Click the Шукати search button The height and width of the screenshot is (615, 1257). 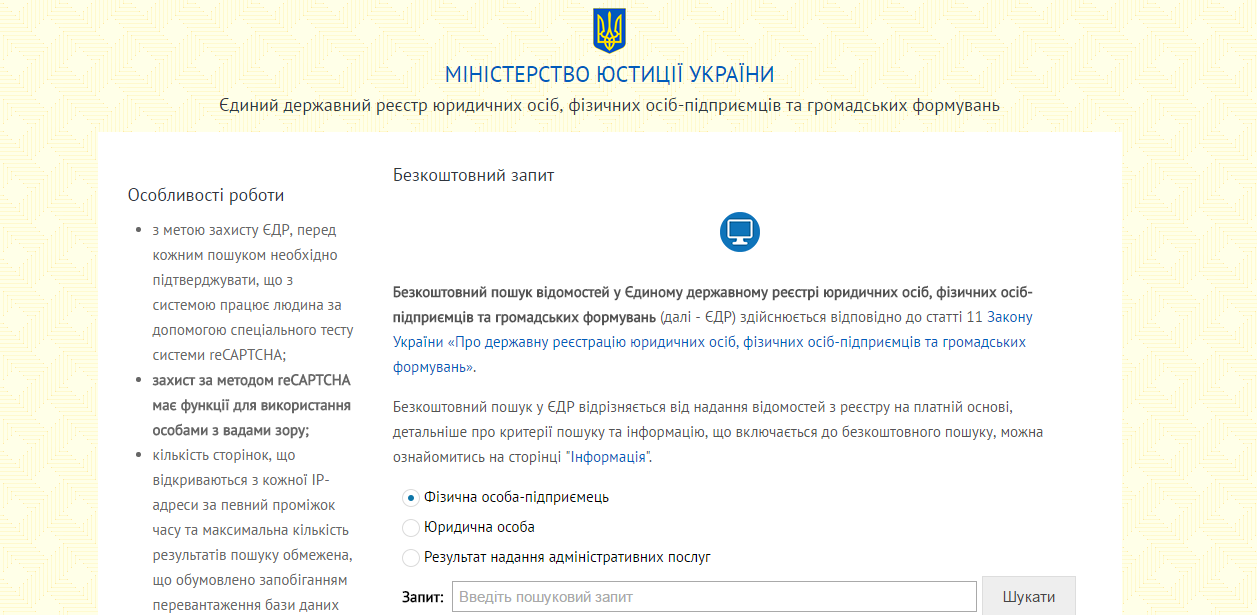coord(1029,597)
